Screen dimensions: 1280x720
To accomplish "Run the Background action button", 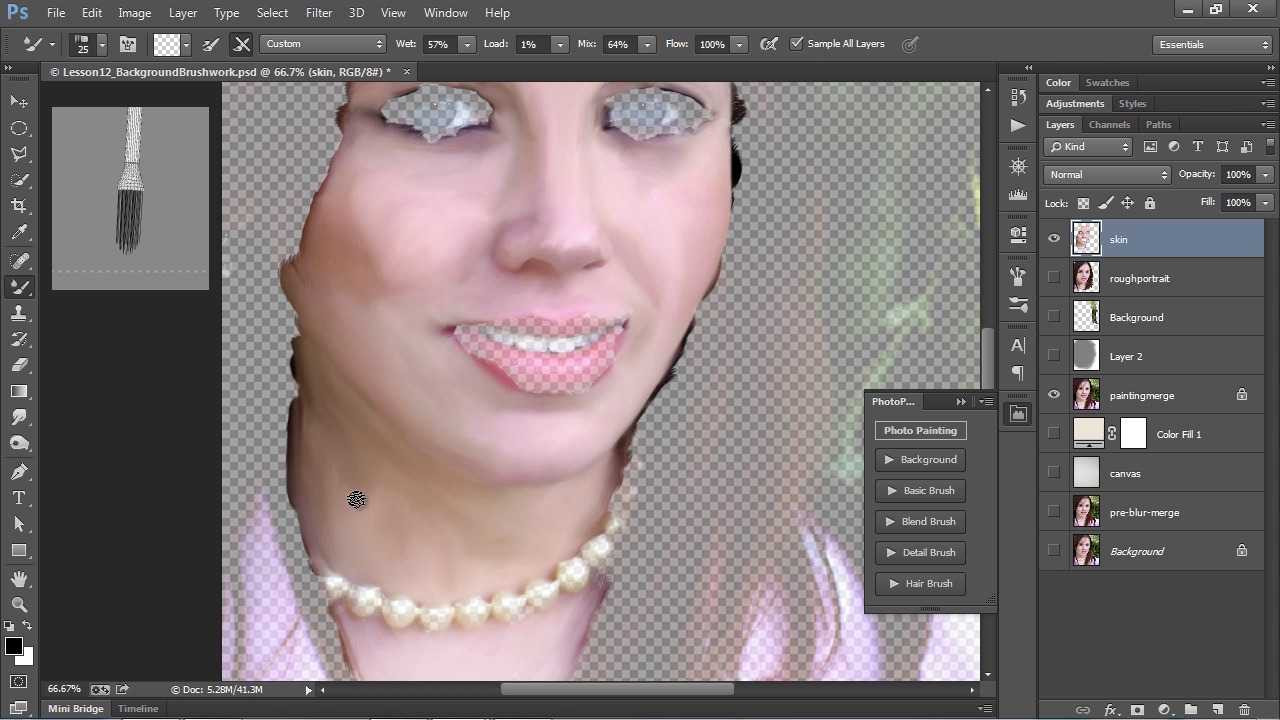I will click(920, 460).
